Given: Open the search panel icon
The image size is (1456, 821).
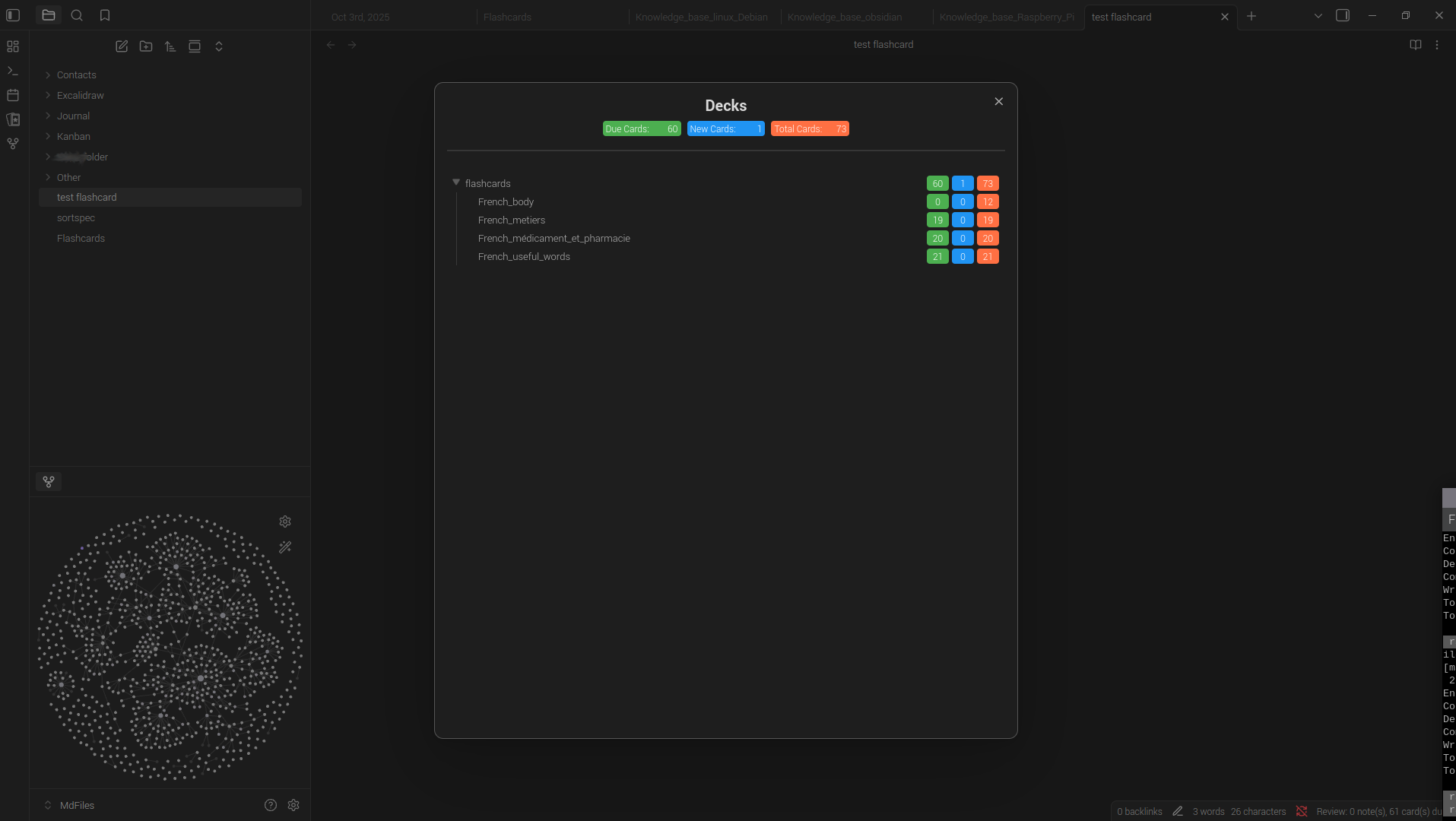Looking at the screenshot, I should pos(77,15).
